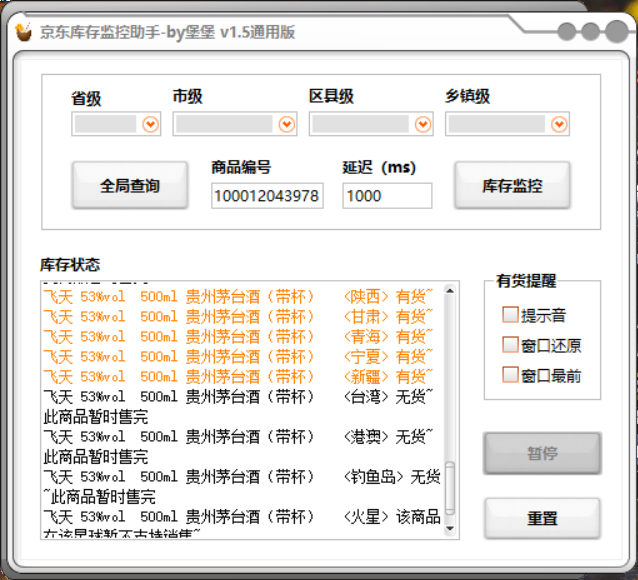Select the <陕西> 有货 row
The width and height of the screenshot is (638, 580).
pos(238,296)
